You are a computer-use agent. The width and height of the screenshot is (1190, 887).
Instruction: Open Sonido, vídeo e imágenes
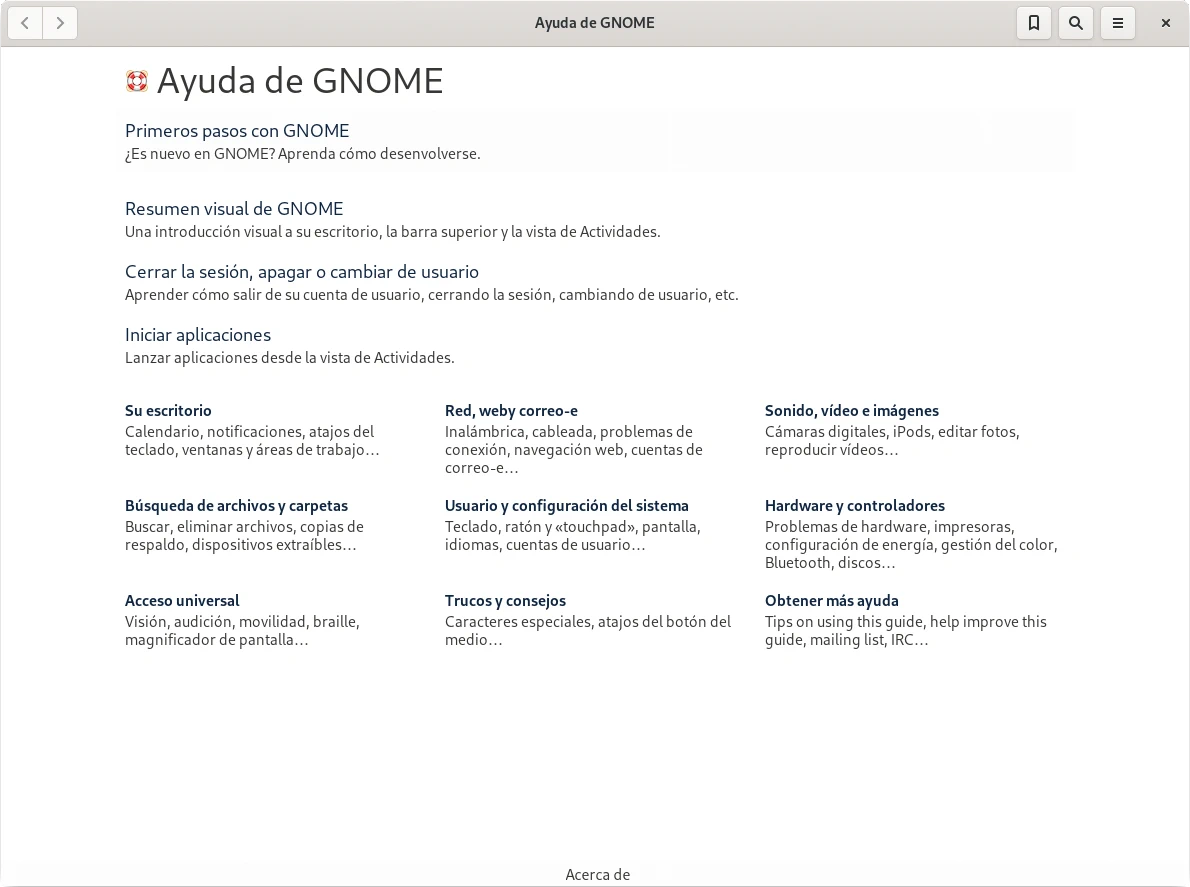(x=851, y=411)
